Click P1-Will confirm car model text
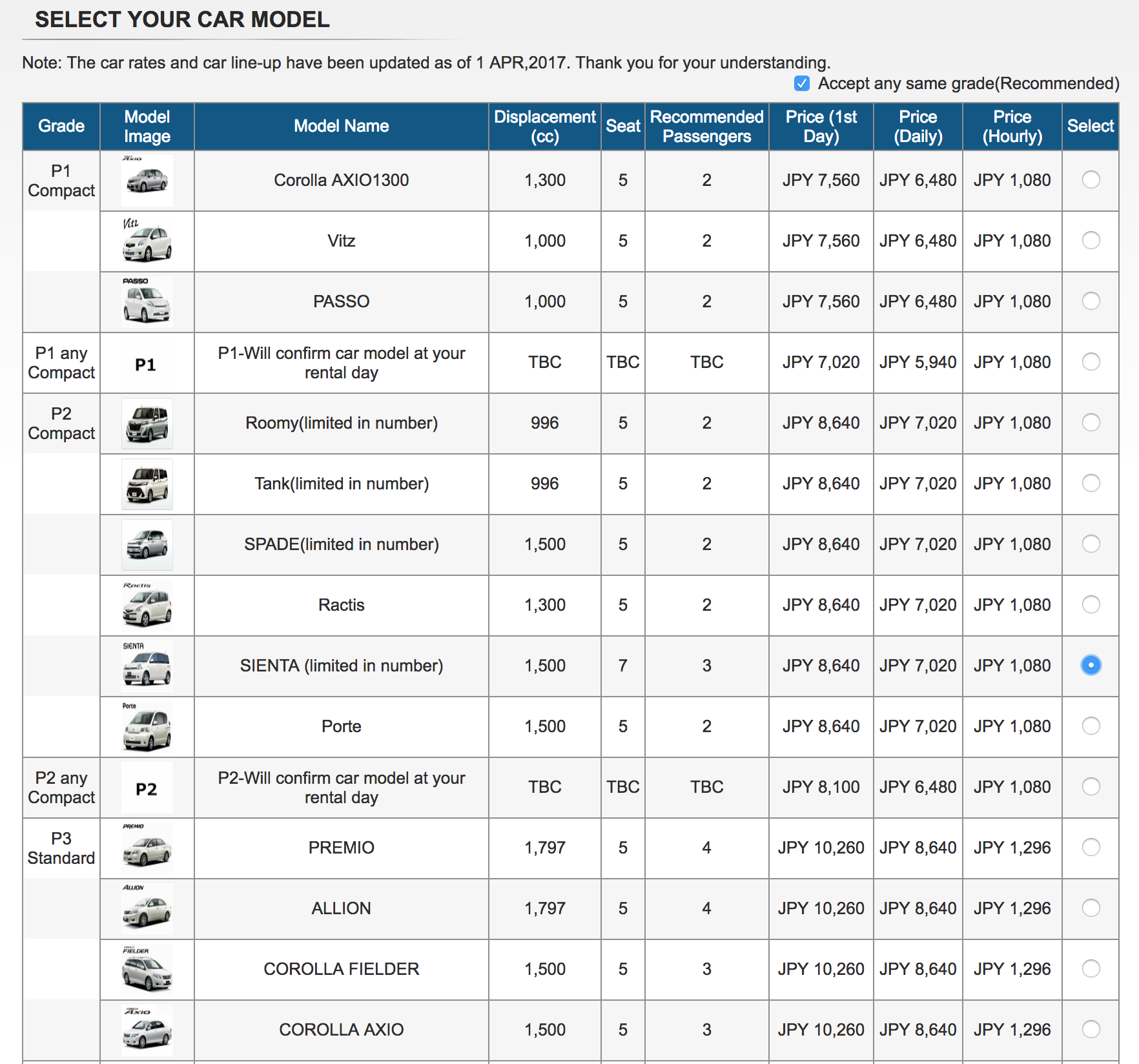1139x1064 pixels. pos(342,363)
